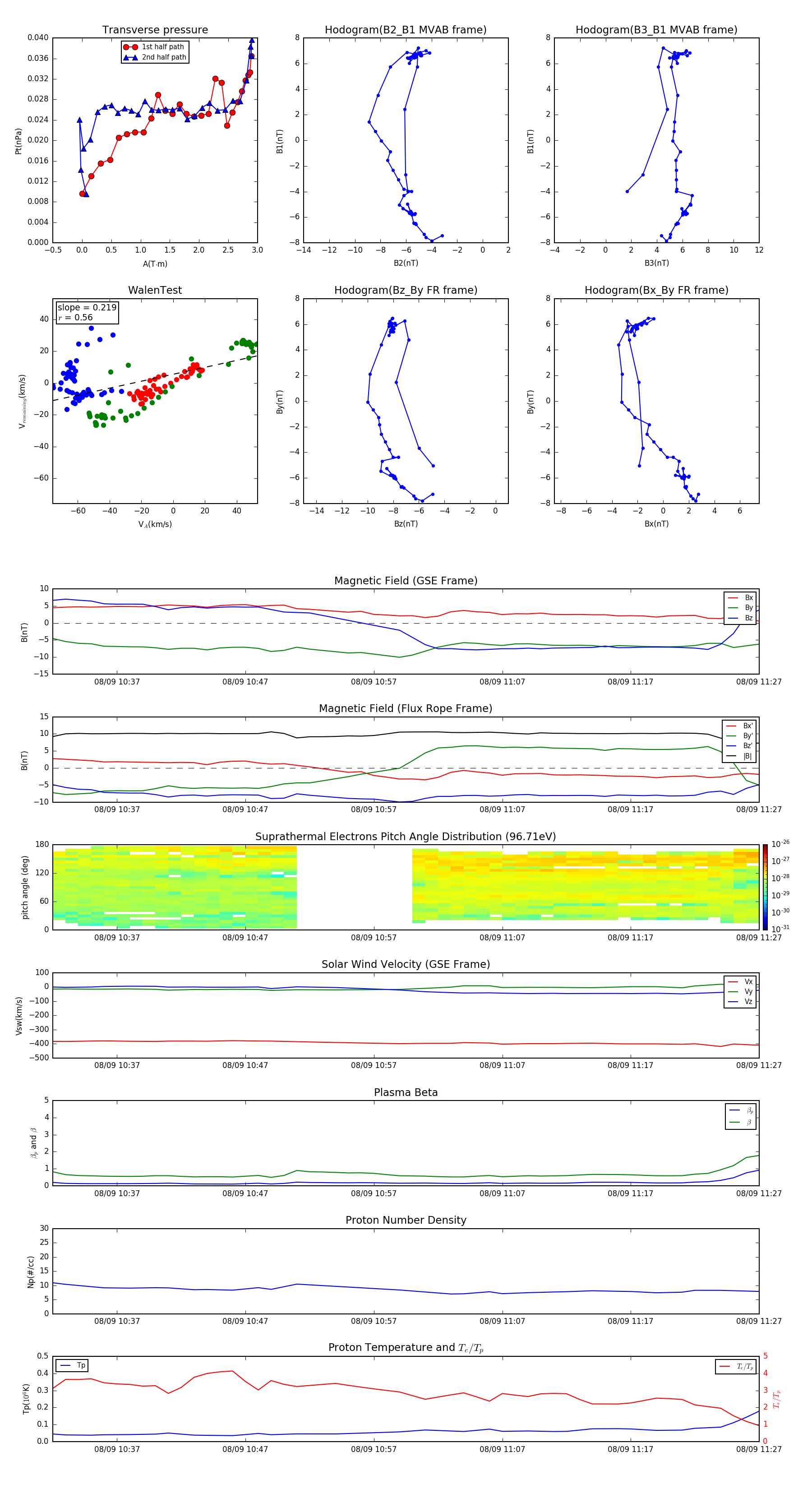Image resolution: width=812 pixels, height=1489 pixels.
Task: Click 'Bz' in GSE magnetic field legend
Action: point(741,619)
